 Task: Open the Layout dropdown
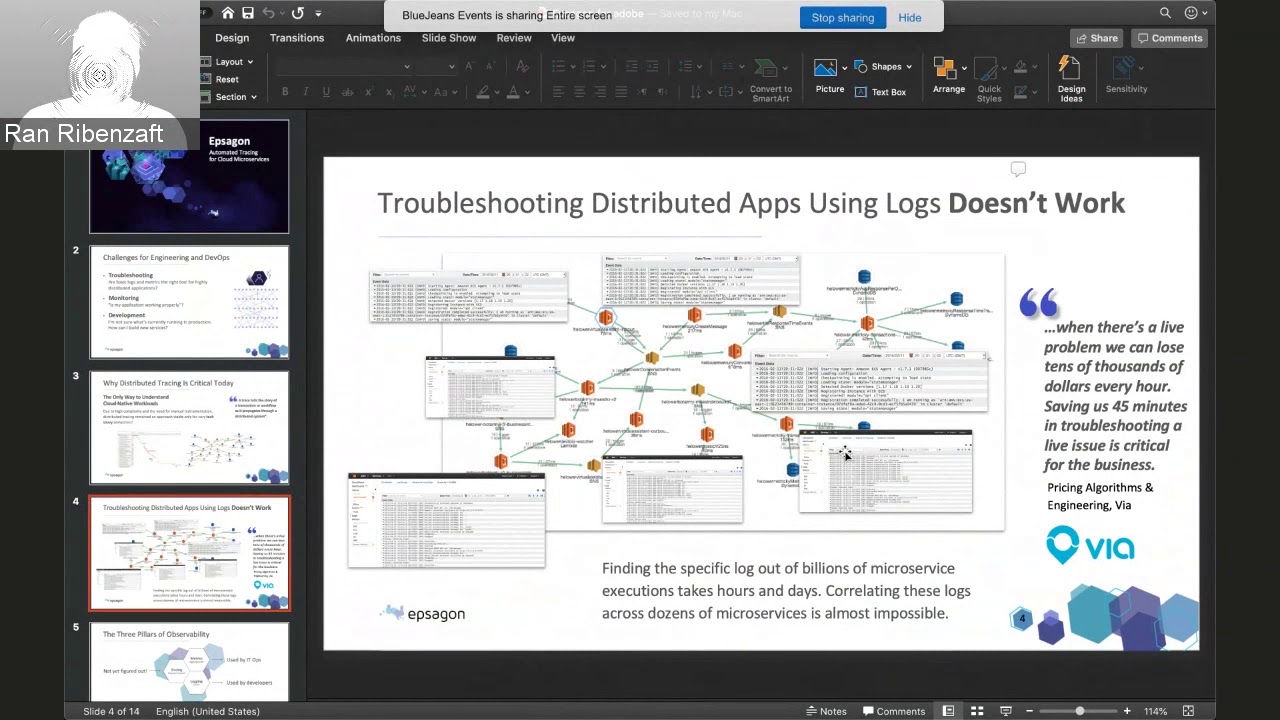[228, 62]
